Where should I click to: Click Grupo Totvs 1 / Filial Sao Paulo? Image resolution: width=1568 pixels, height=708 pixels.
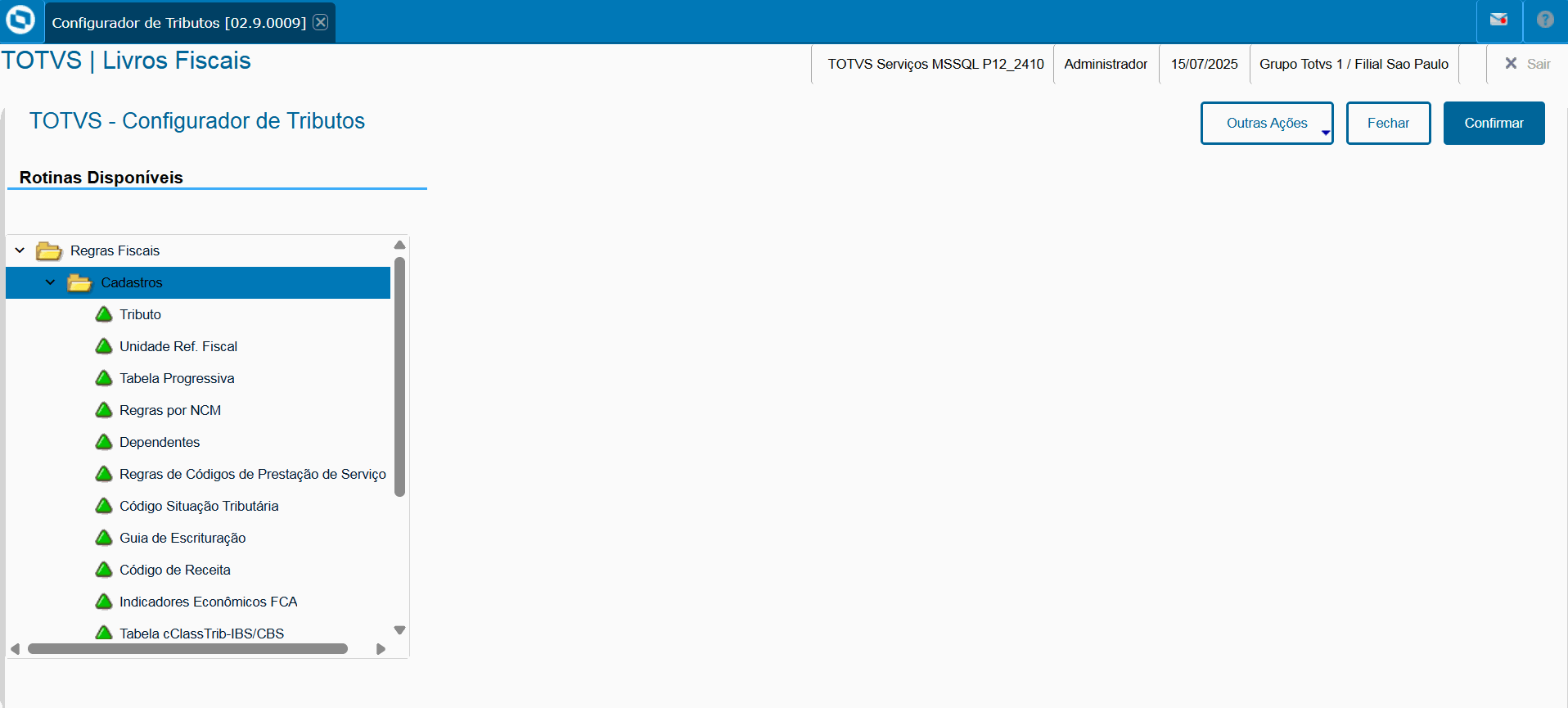click(x=1354, y=64)
